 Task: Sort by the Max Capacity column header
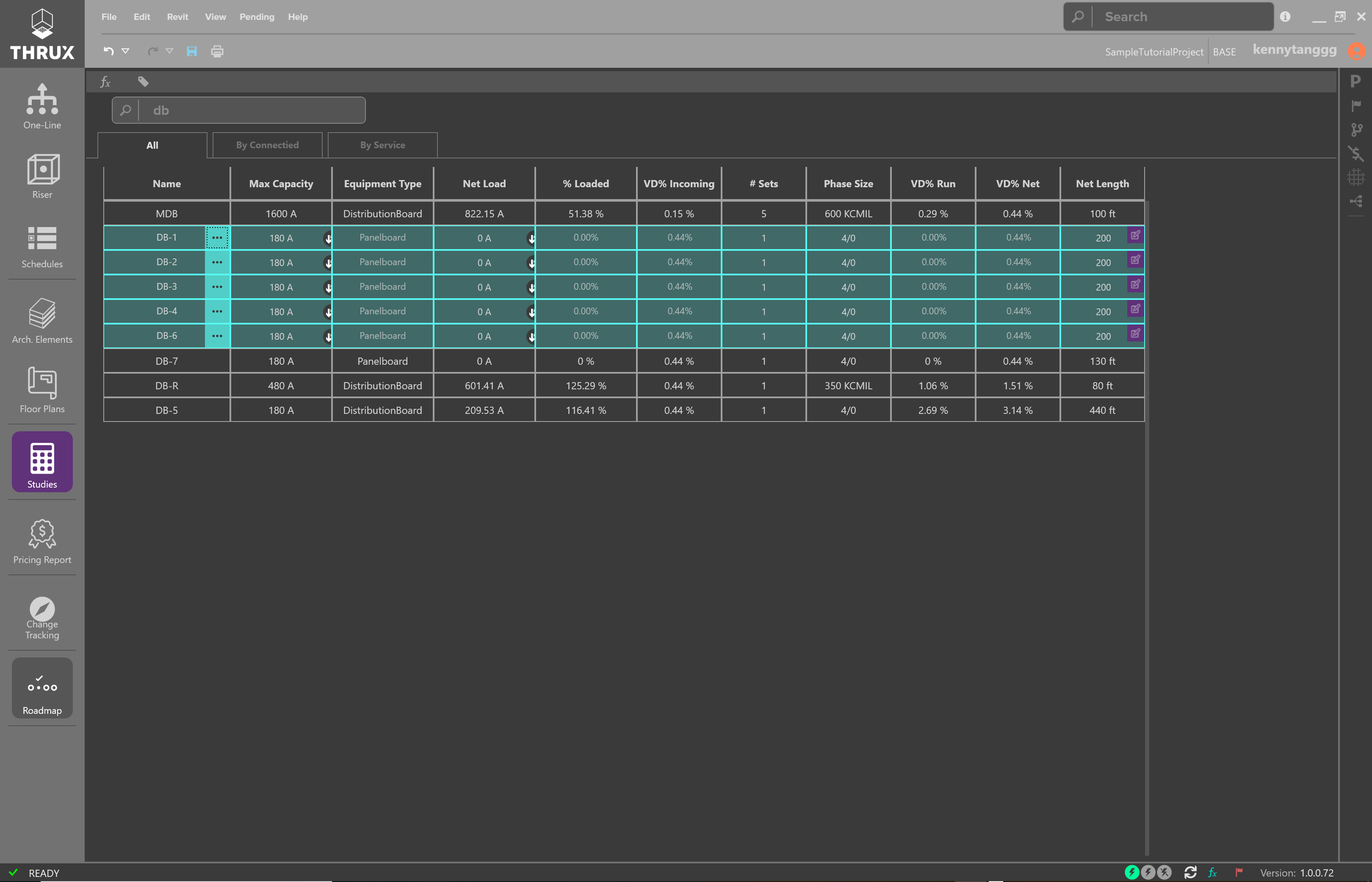(x=281, y=184)
